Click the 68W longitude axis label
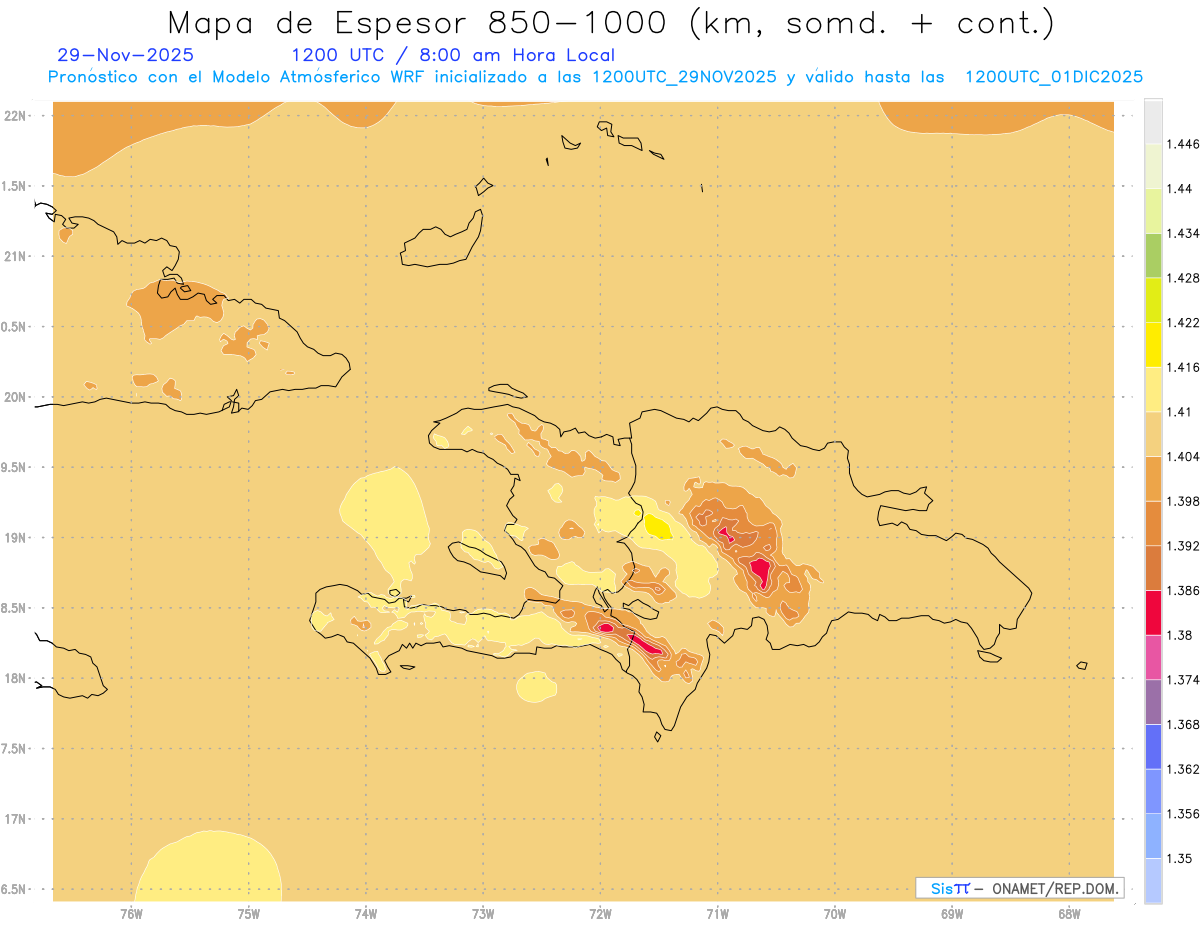Image resolution: width=1200 pixels, height=927 pixels. 1069,914
